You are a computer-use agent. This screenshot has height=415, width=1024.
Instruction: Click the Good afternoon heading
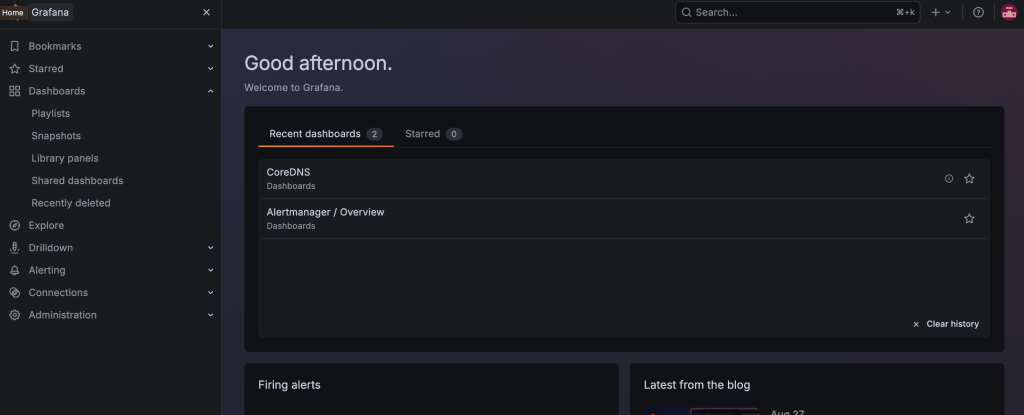point(318,63)
